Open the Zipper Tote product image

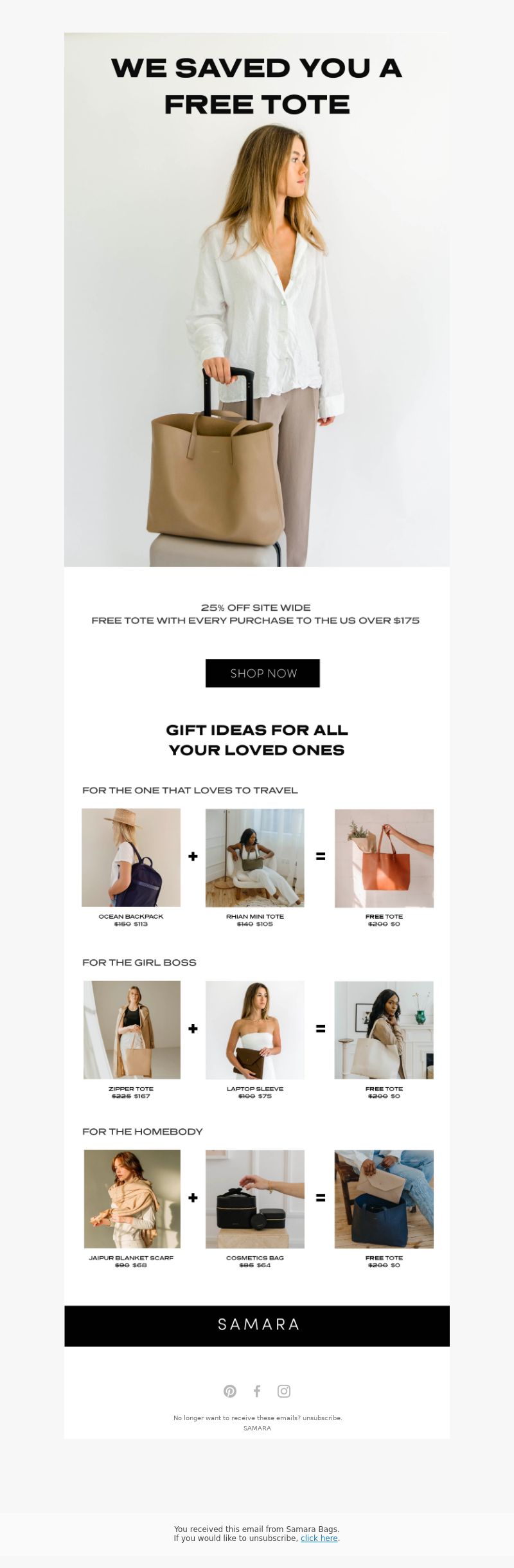click(132, 1030)
